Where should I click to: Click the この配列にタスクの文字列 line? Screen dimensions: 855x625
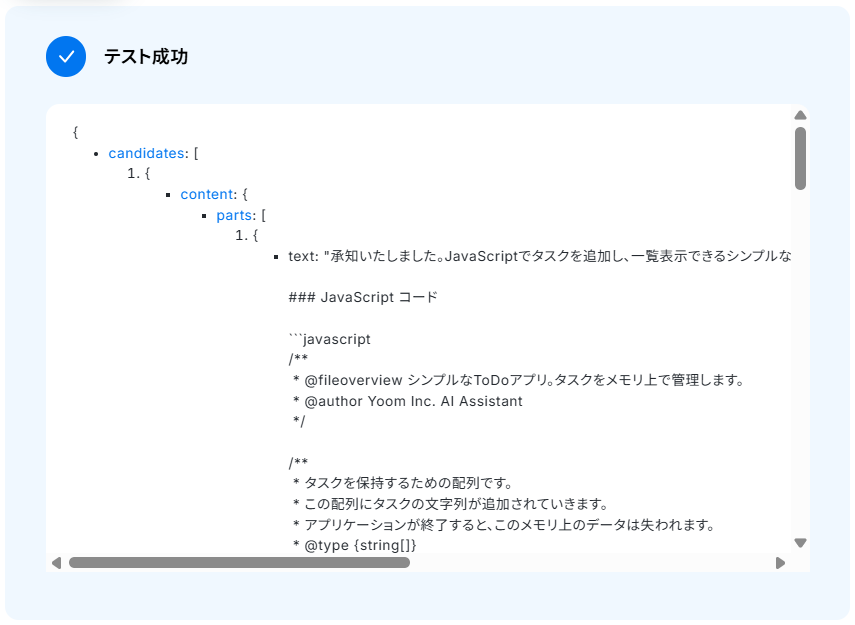click(450, 504)
